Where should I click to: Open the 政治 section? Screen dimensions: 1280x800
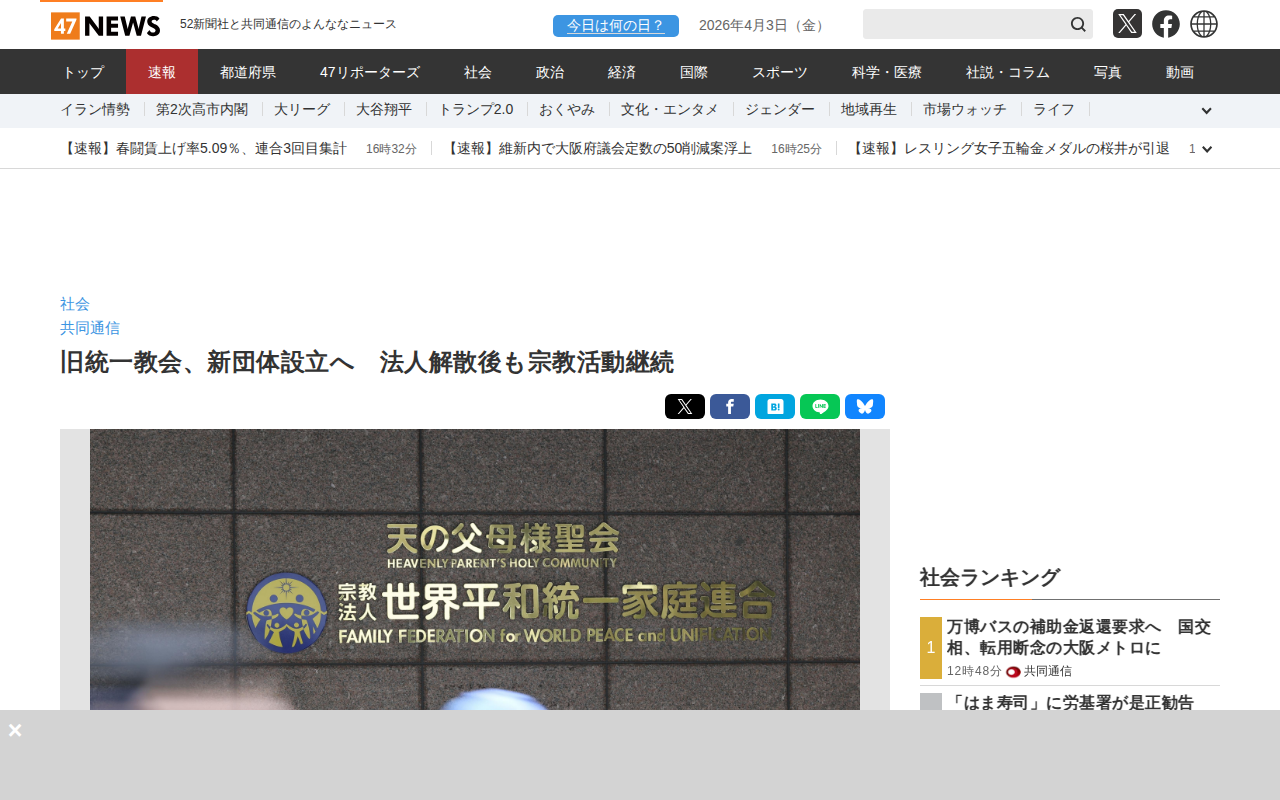pos(550,72)
